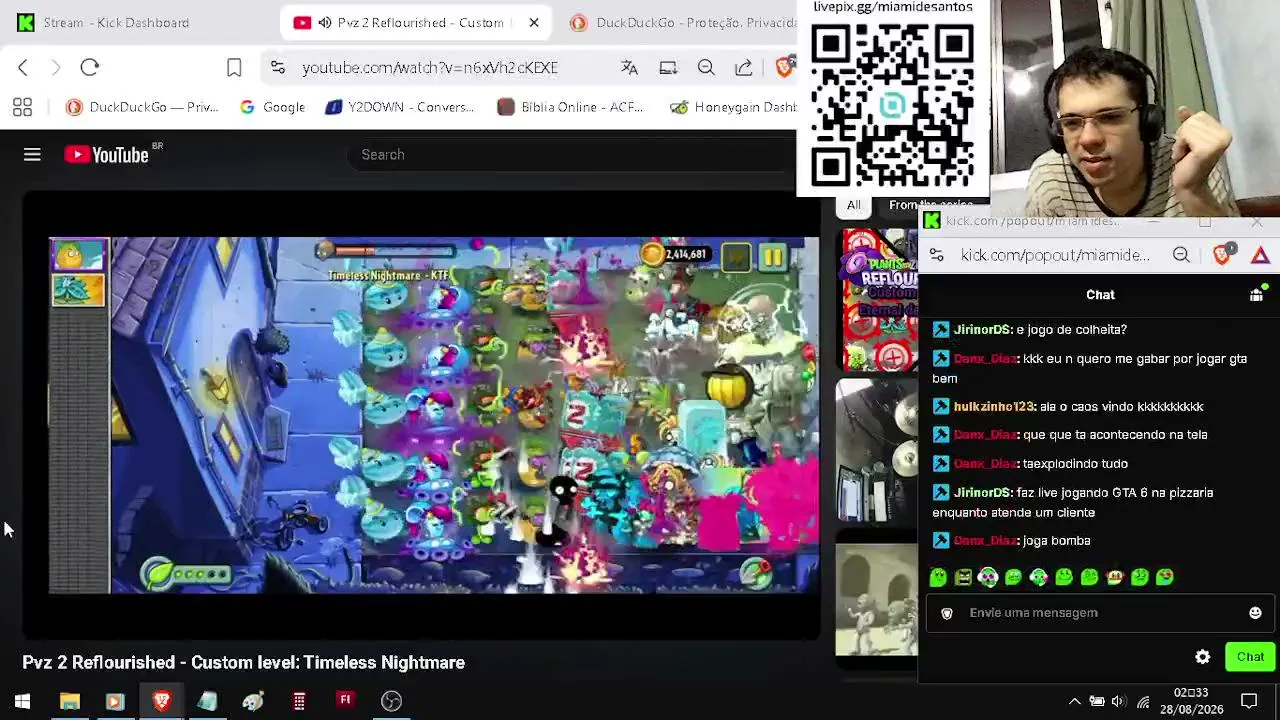Image resolution: width=1280 pixels, height=720 pixels.
Task: Click the message "joga bomba" in chat
Action: pyautogui.click(x=1056, y=540)
